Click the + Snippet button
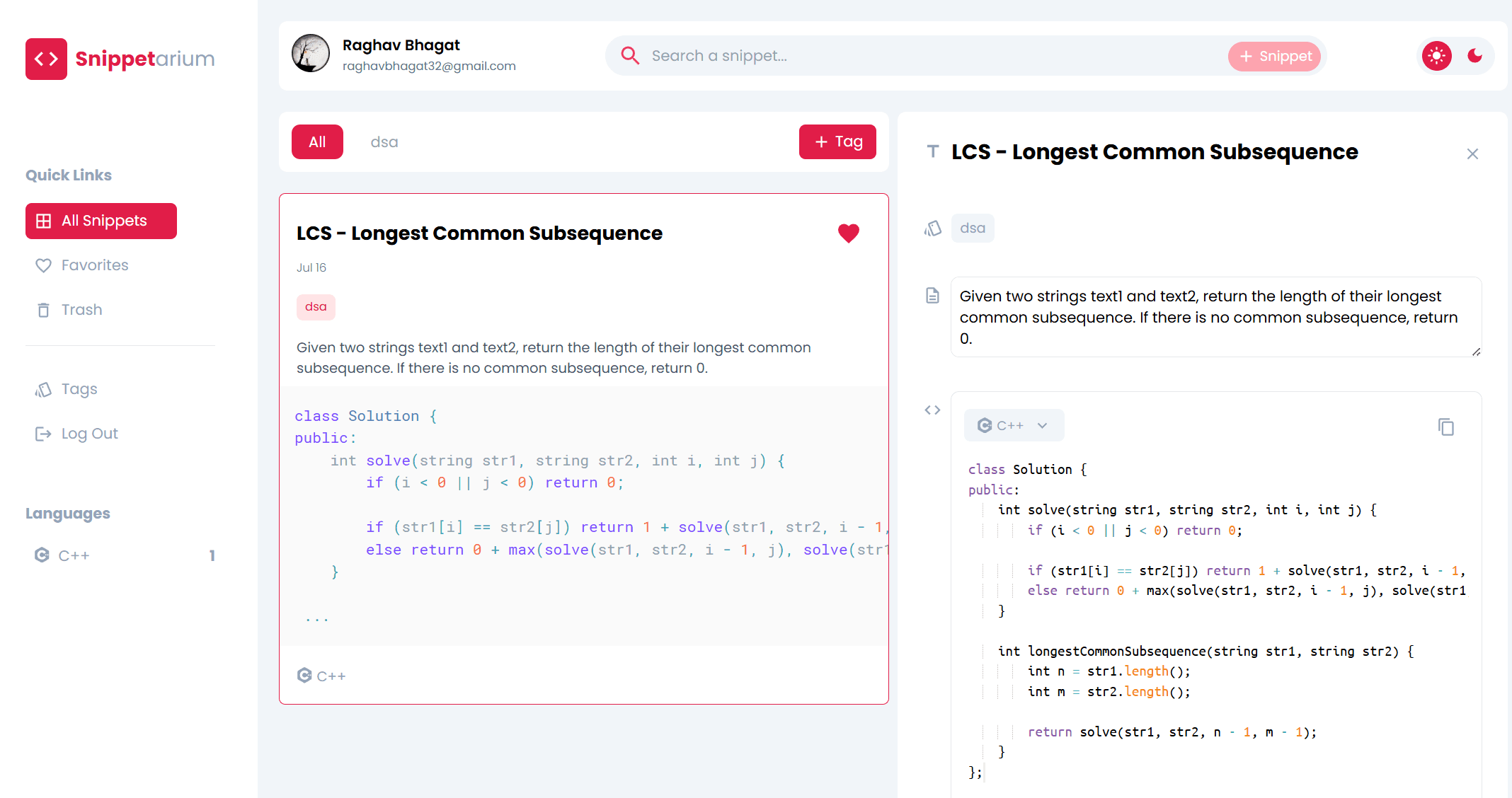Image resolution: width=1512 pixels, height=798 pixels. point(1274,56)
